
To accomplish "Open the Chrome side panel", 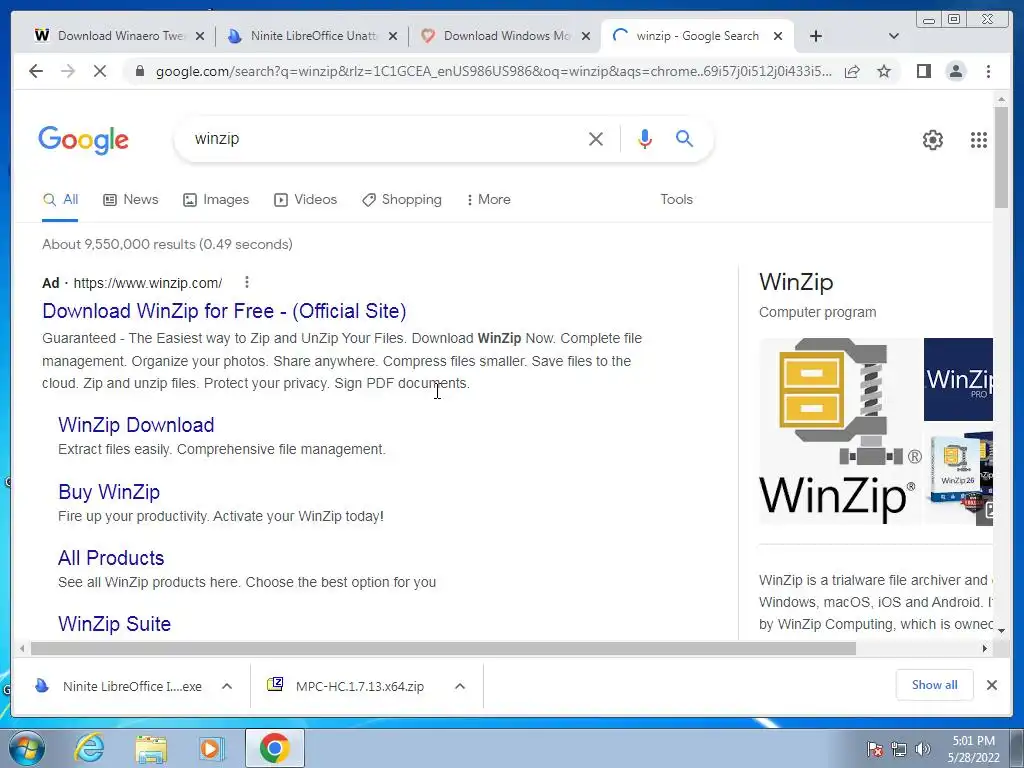I will tap(923, 71).
